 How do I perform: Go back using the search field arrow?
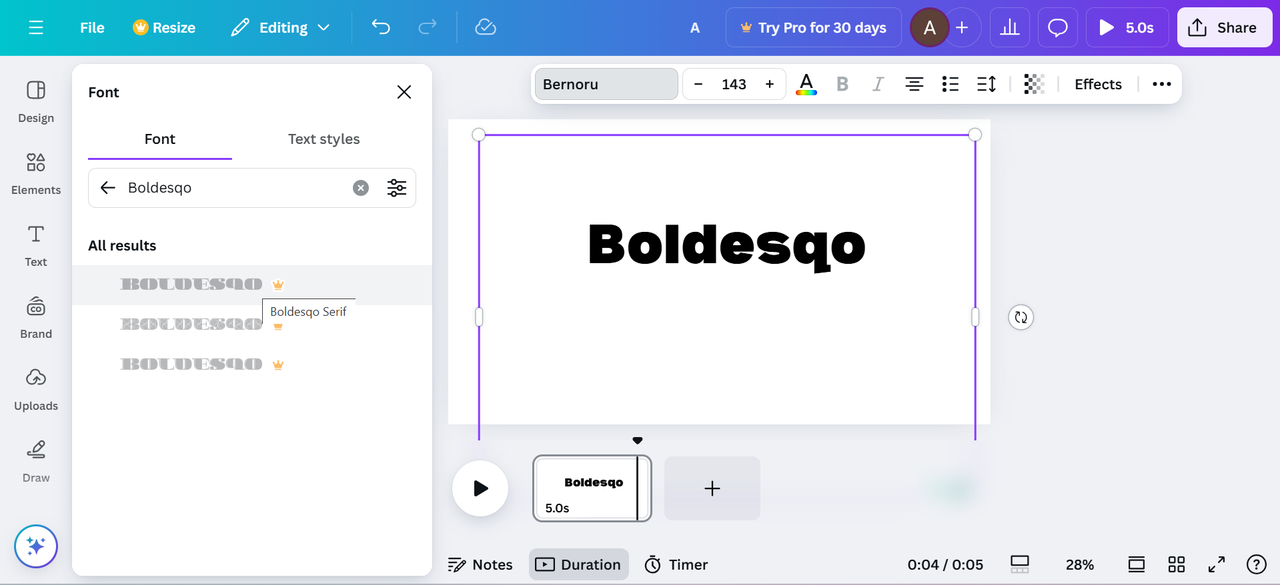coord(108,188)
